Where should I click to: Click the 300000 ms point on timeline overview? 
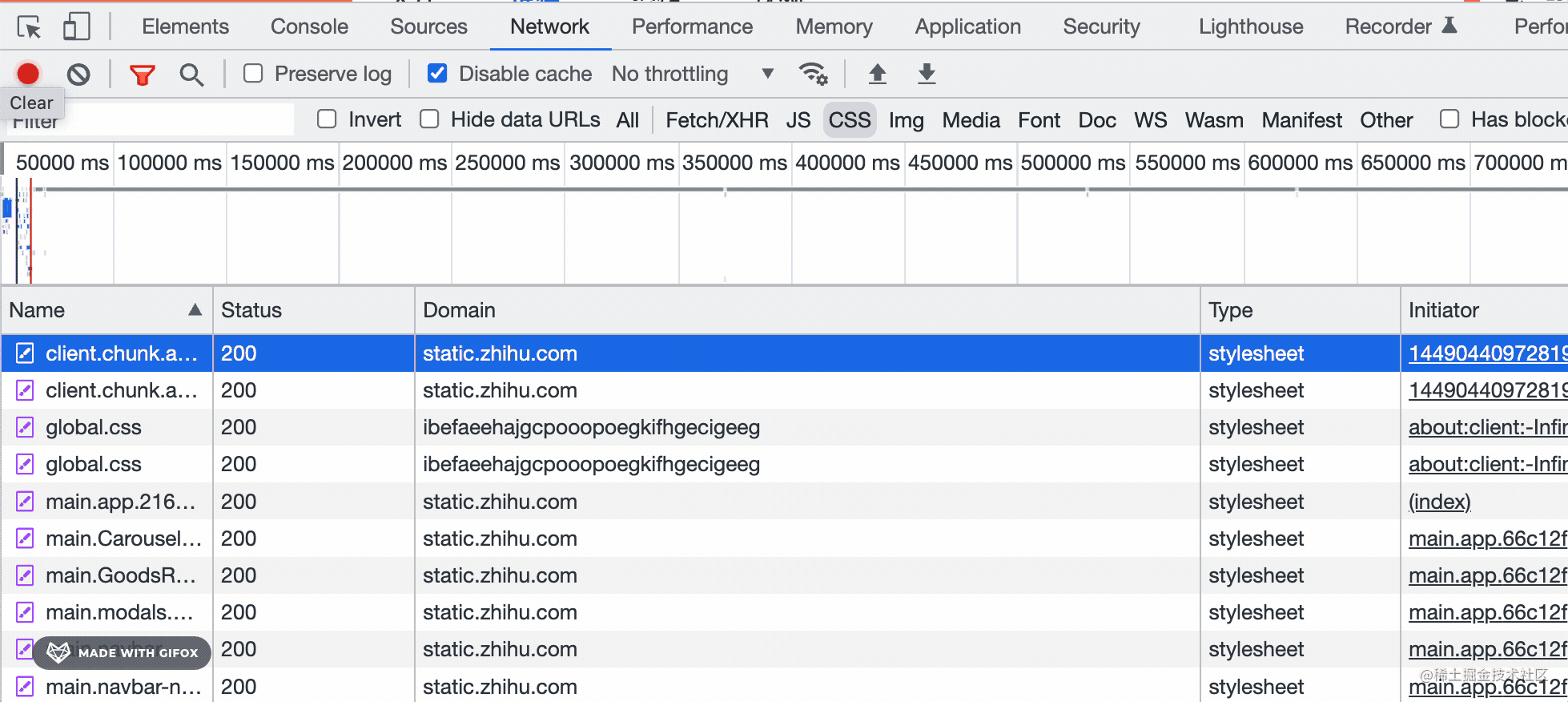(x=621, y=163)
